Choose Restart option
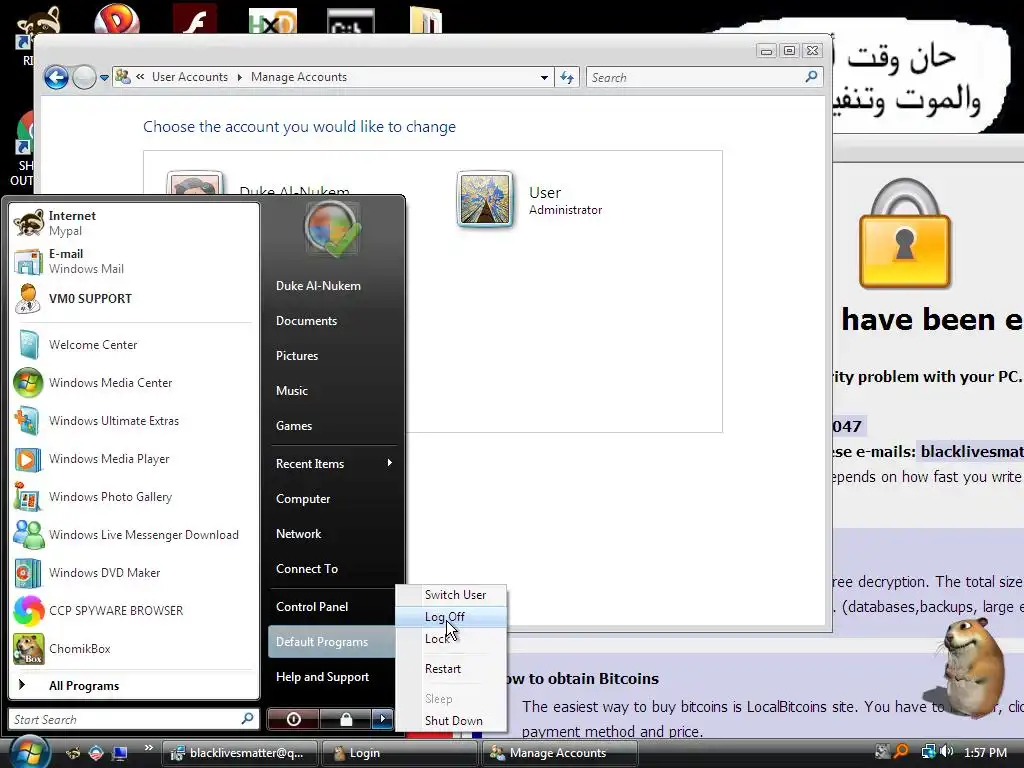The image size is (1024, 768). coord(451,669)
